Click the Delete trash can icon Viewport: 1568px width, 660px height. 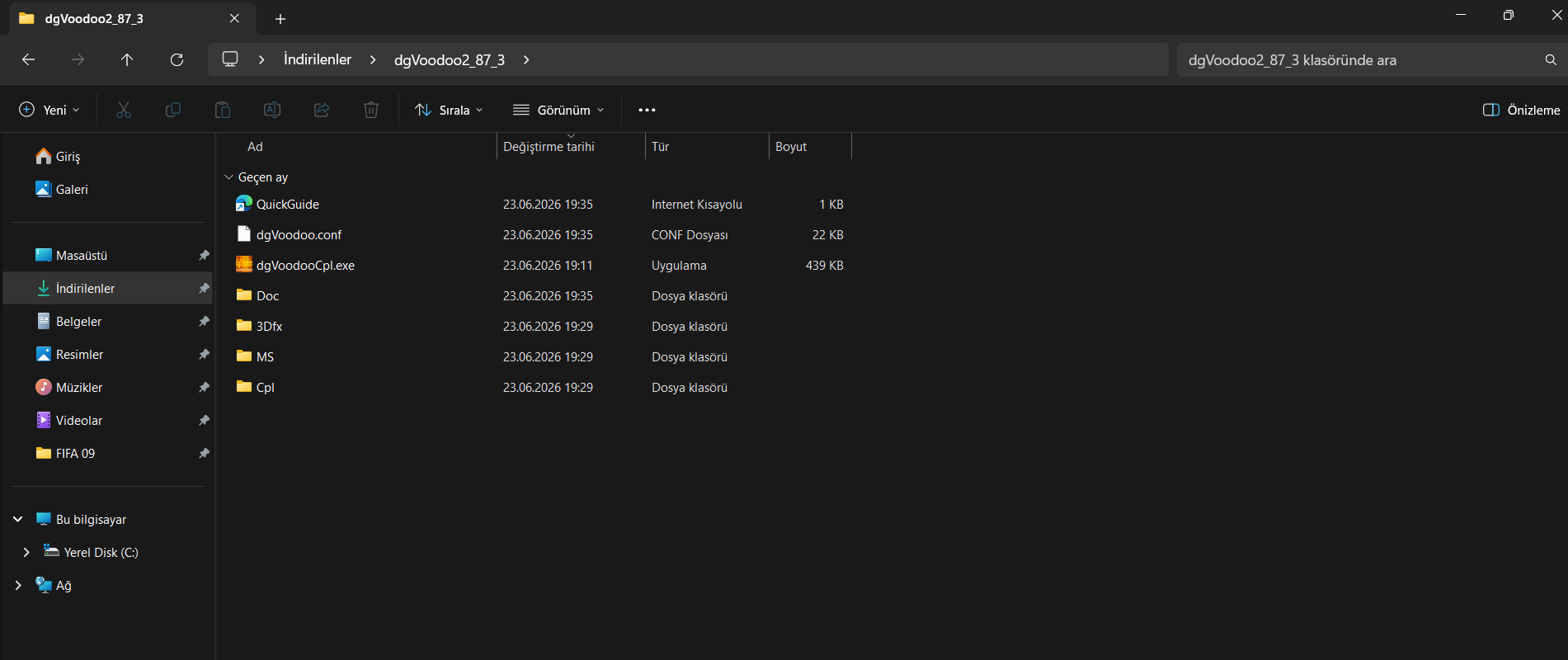click(x=371, y=110)
